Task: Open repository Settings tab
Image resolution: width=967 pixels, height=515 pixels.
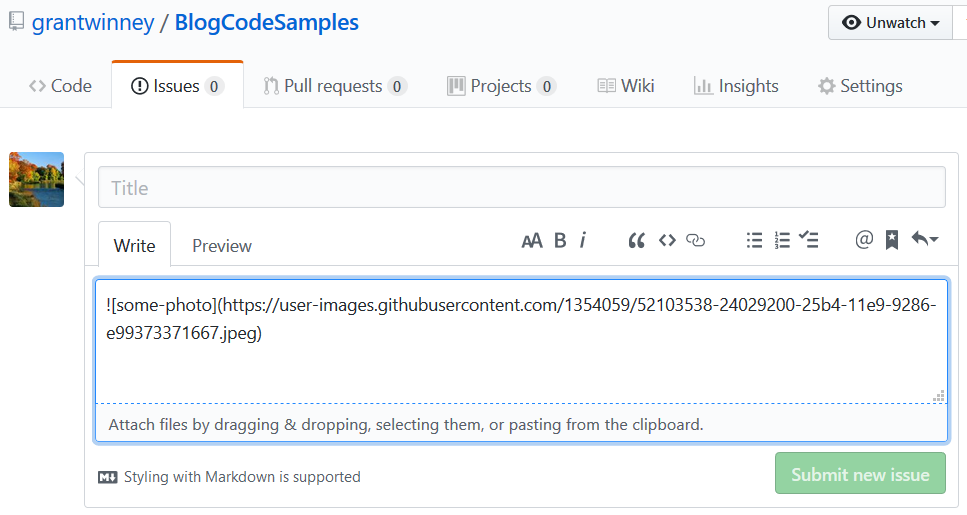Action: point(860,86)
